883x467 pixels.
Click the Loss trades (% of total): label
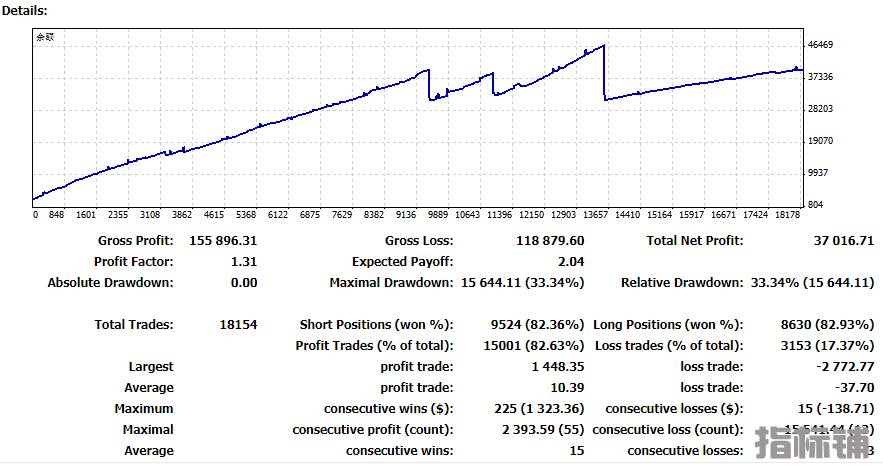click(x=669, y=345)
